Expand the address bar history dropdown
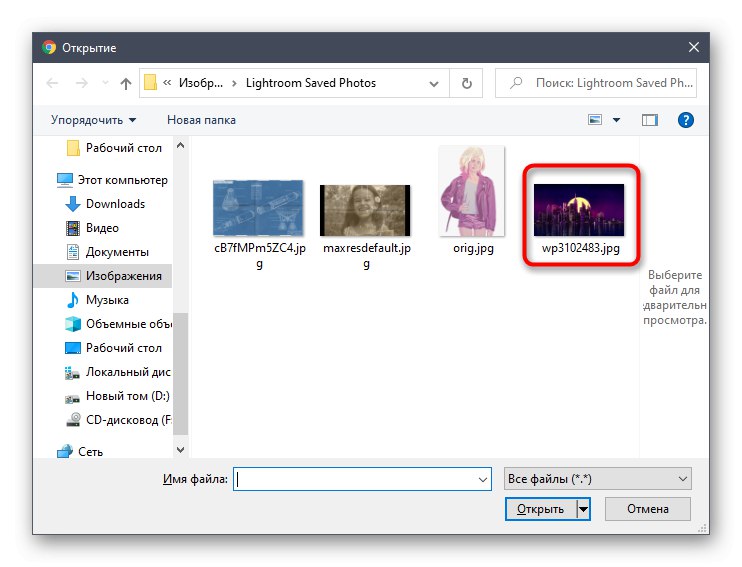The height and width of the screenshot is (567, 742). click(433, 84)
